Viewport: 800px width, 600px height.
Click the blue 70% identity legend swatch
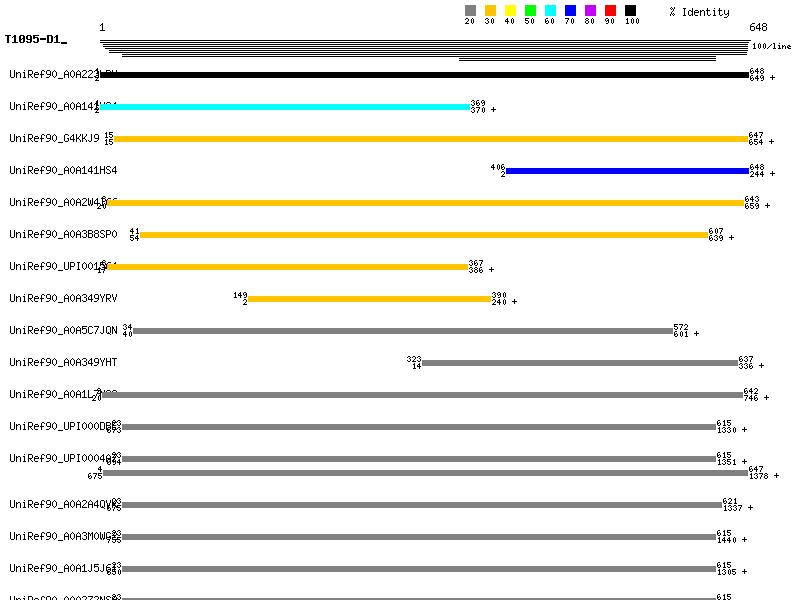[570, 10]
